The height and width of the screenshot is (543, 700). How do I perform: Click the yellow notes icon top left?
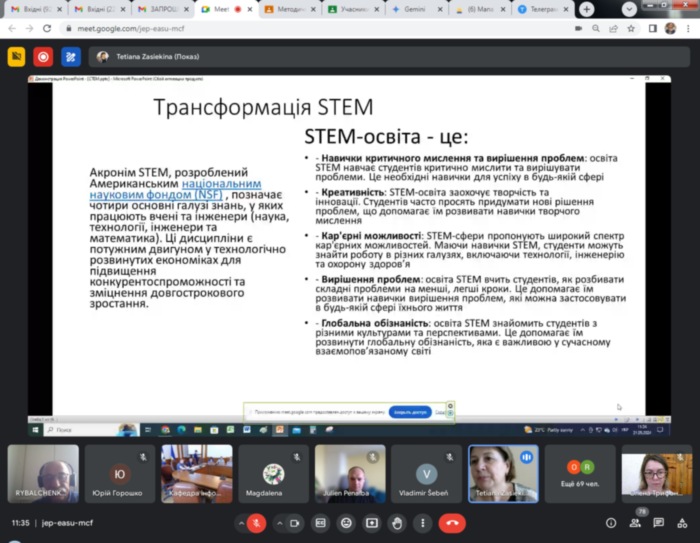[16, 57]
